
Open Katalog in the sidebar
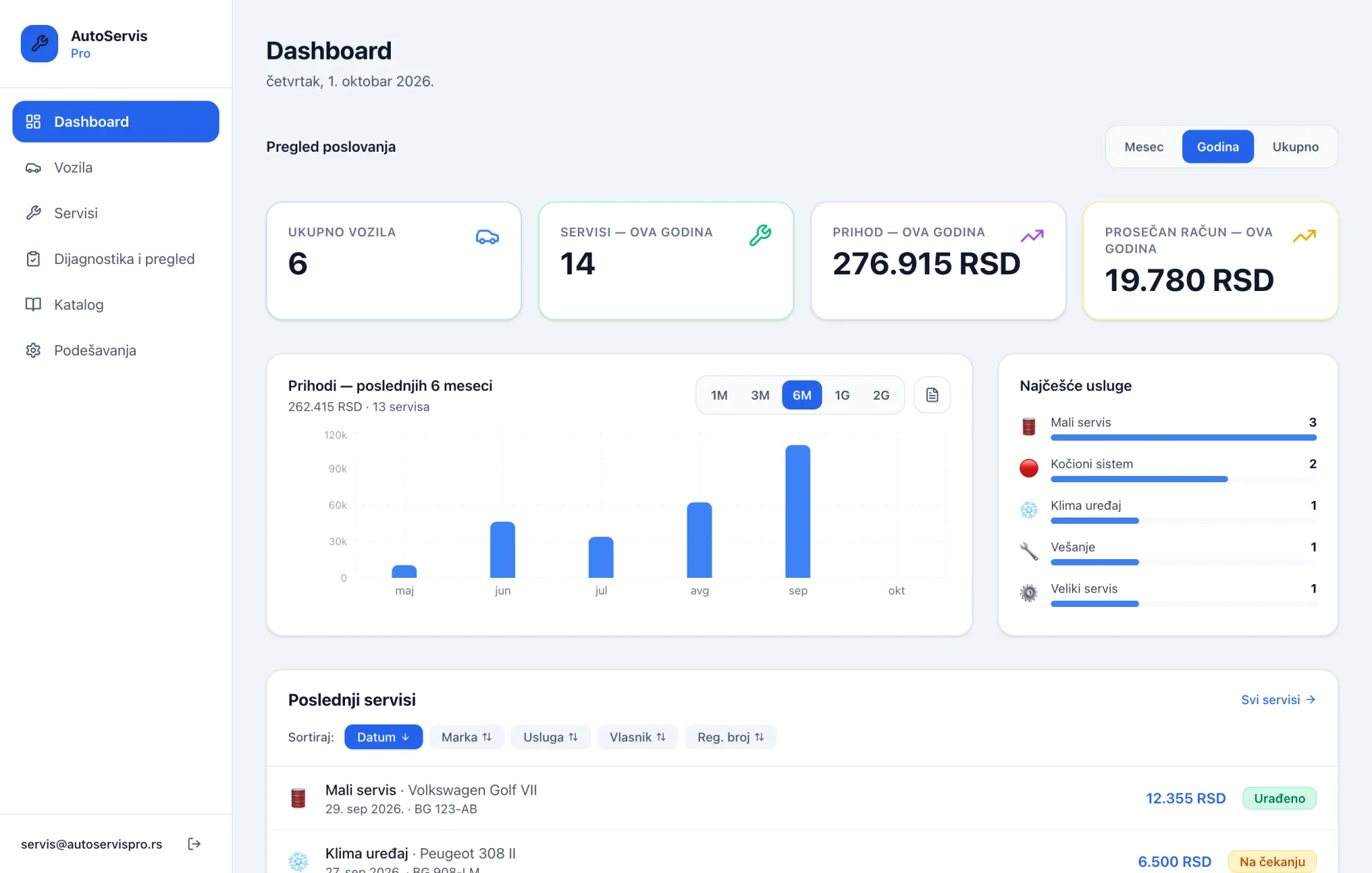tap(116, 304)
